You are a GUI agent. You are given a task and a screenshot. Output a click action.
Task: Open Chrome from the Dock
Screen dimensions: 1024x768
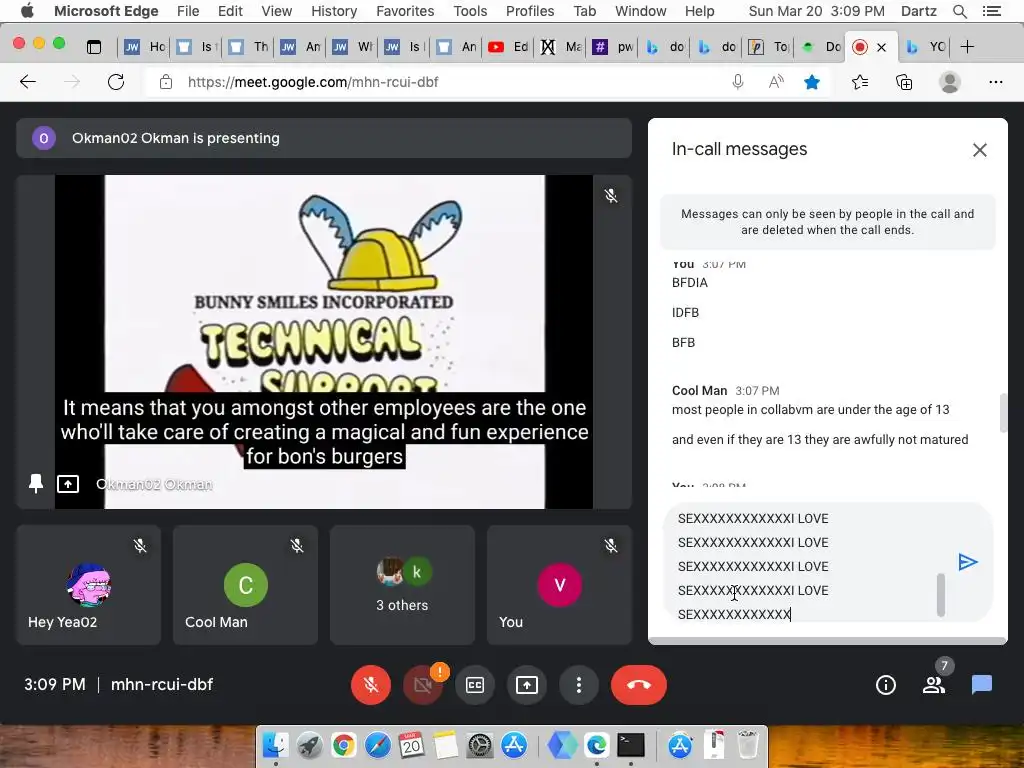tap(344, 744)
